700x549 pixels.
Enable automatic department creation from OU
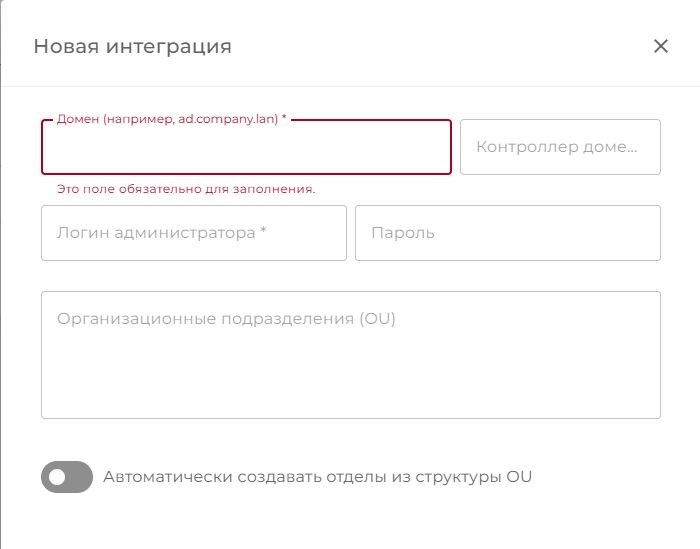67,477
